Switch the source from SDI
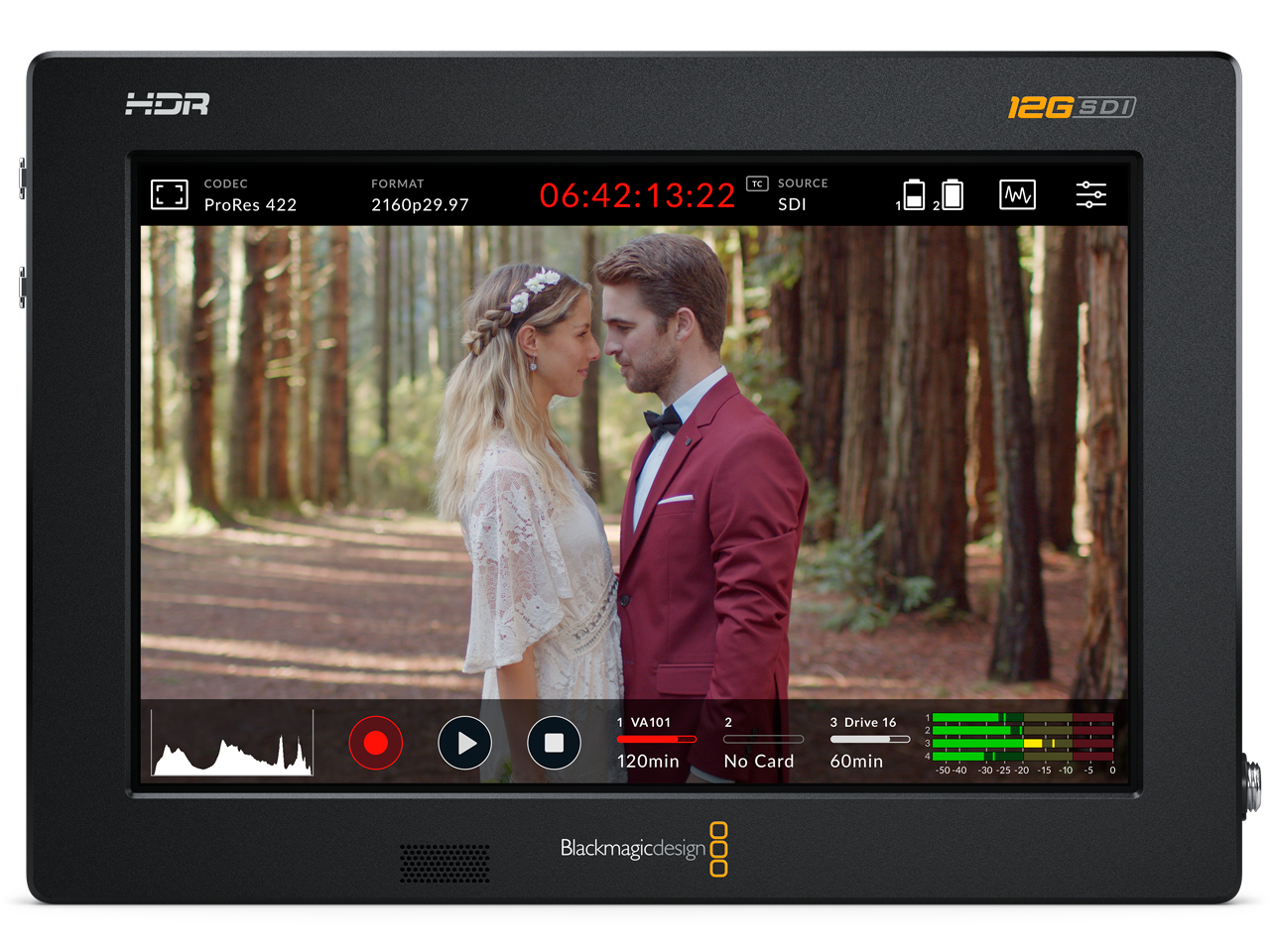This screenshot has width=1270, height=952. (792, 204)
